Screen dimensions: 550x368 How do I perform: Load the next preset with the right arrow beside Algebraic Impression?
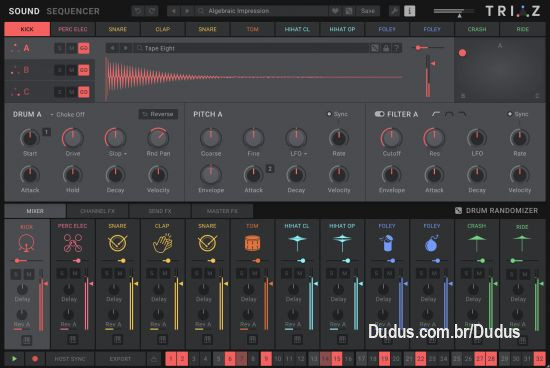(x=187, y=11)
